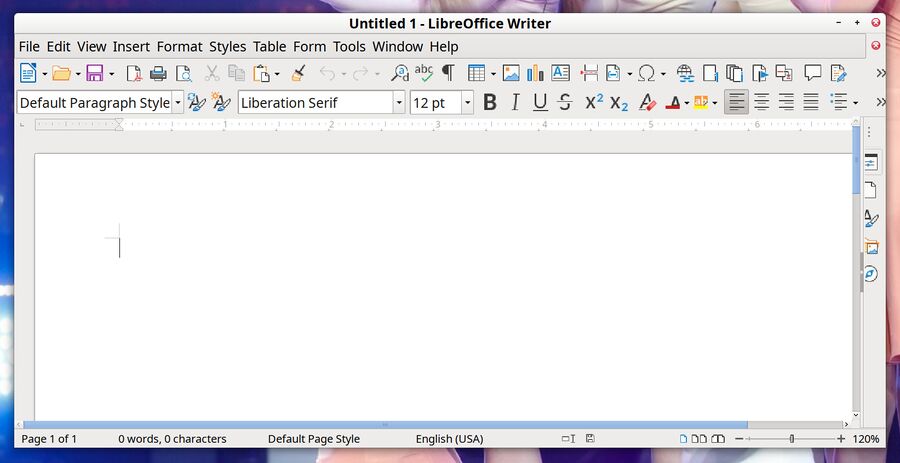Open the font size dropdown arrow
900x463 pixels.
point(467,103)
